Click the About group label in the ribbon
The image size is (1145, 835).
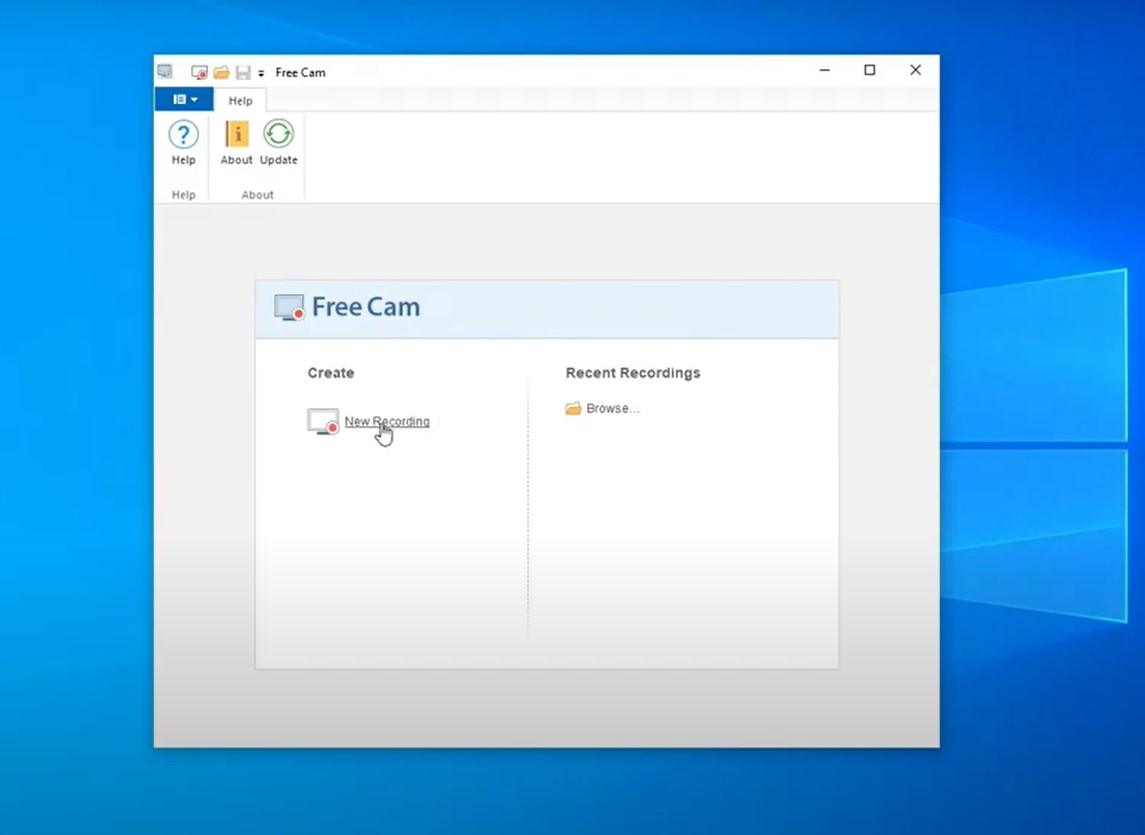(257, 195)
